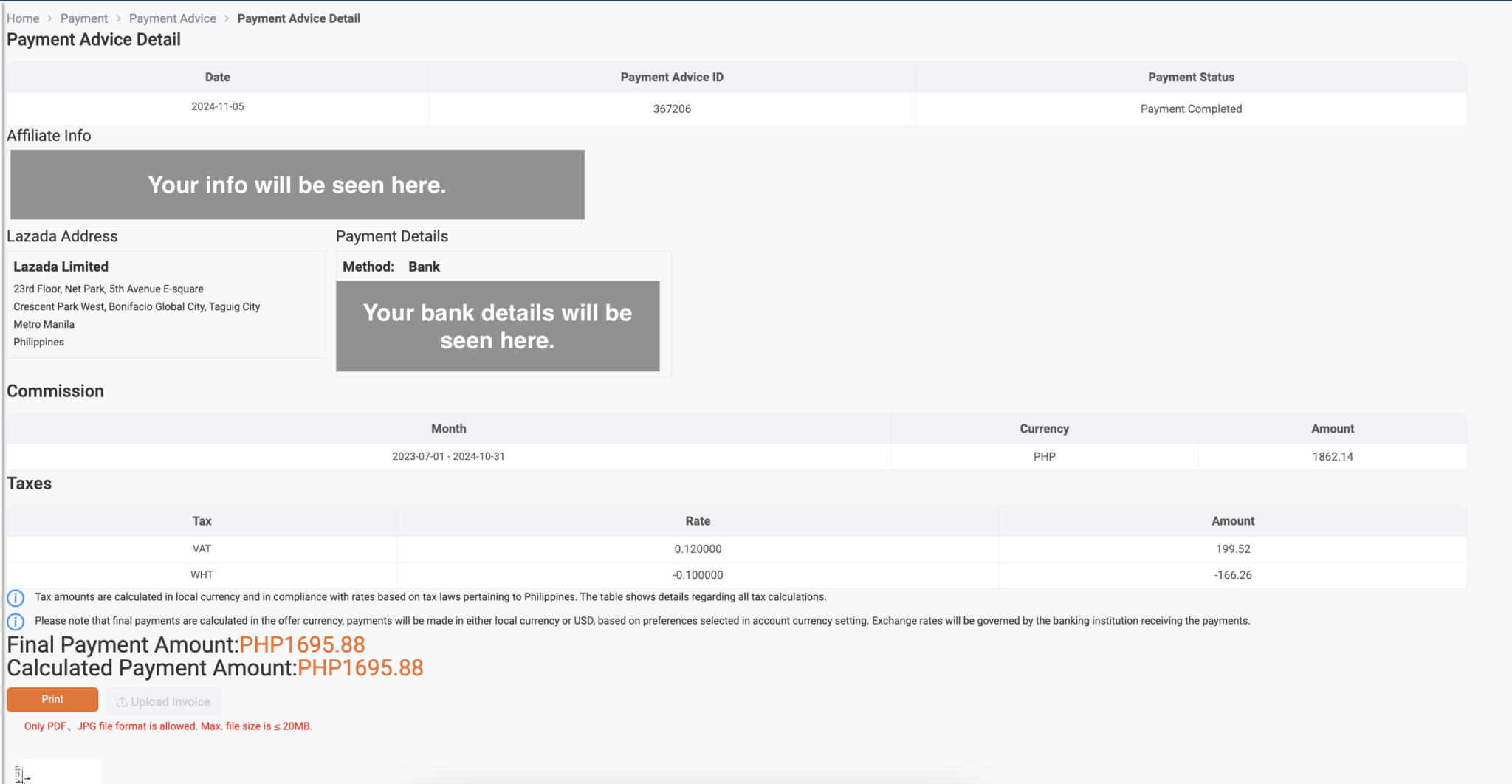
Task: Navigate to Payment via breadcrumb
Action: pyautogui.click(x=83, y=18)
